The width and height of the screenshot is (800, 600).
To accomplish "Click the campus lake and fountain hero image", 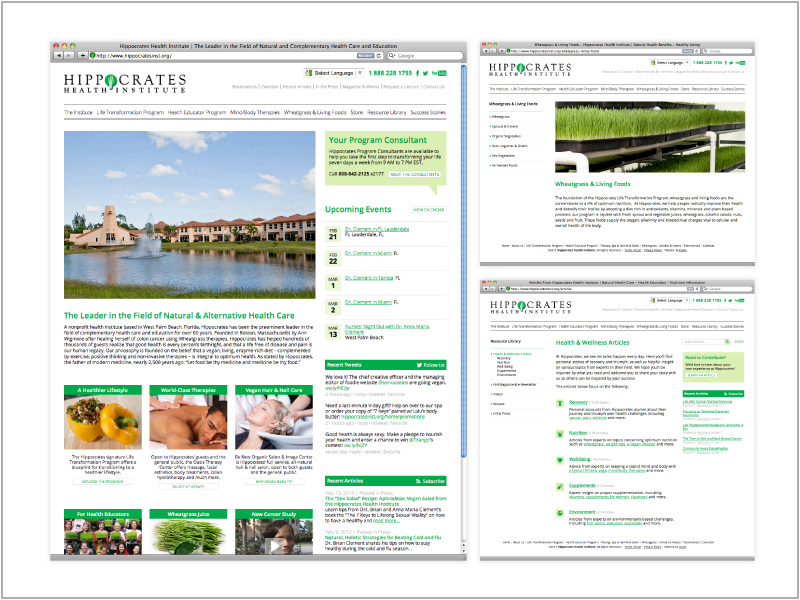I will pos(189,215).
